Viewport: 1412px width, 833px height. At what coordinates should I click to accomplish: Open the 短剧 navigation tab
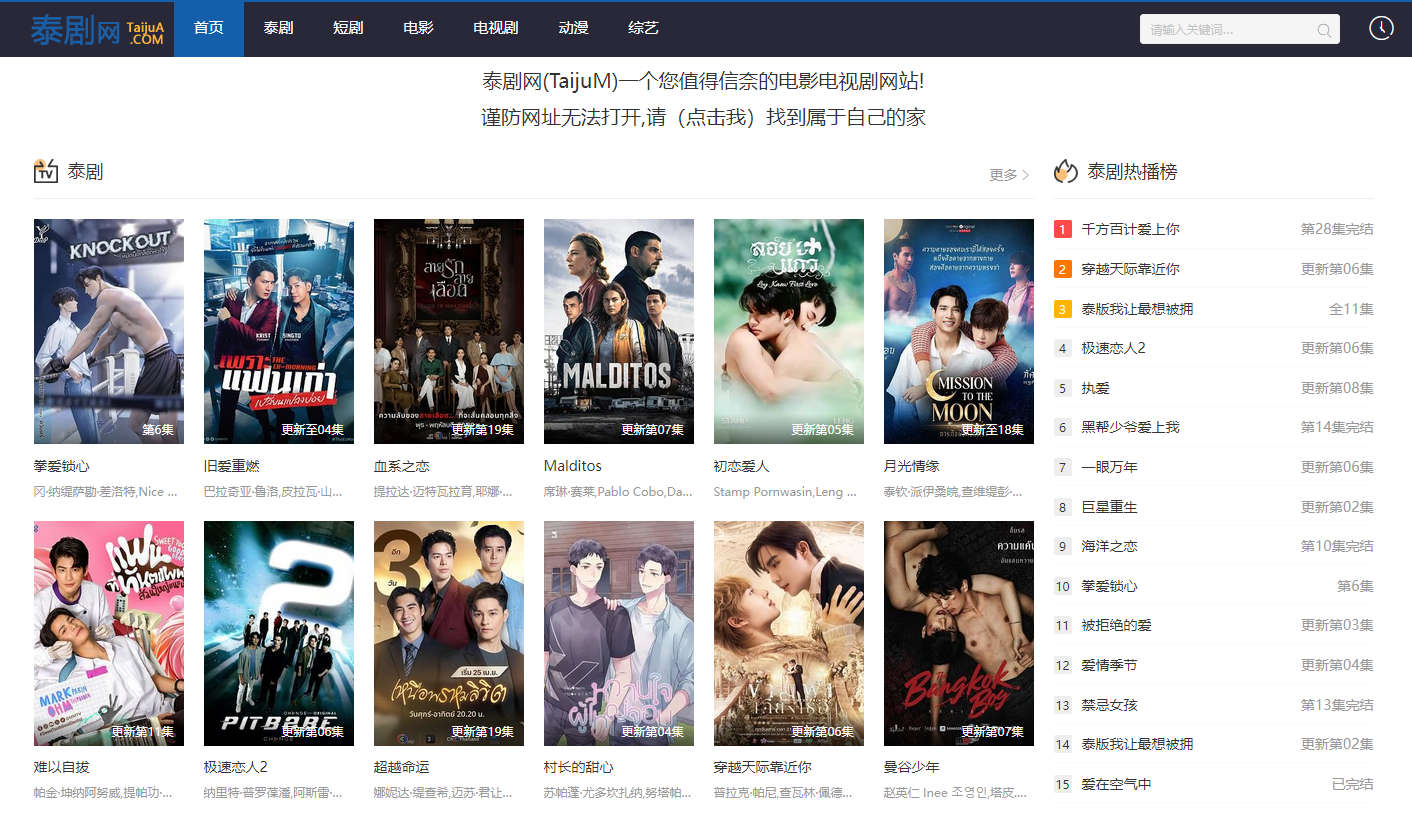pyautogui.click(x=348, y=28)
